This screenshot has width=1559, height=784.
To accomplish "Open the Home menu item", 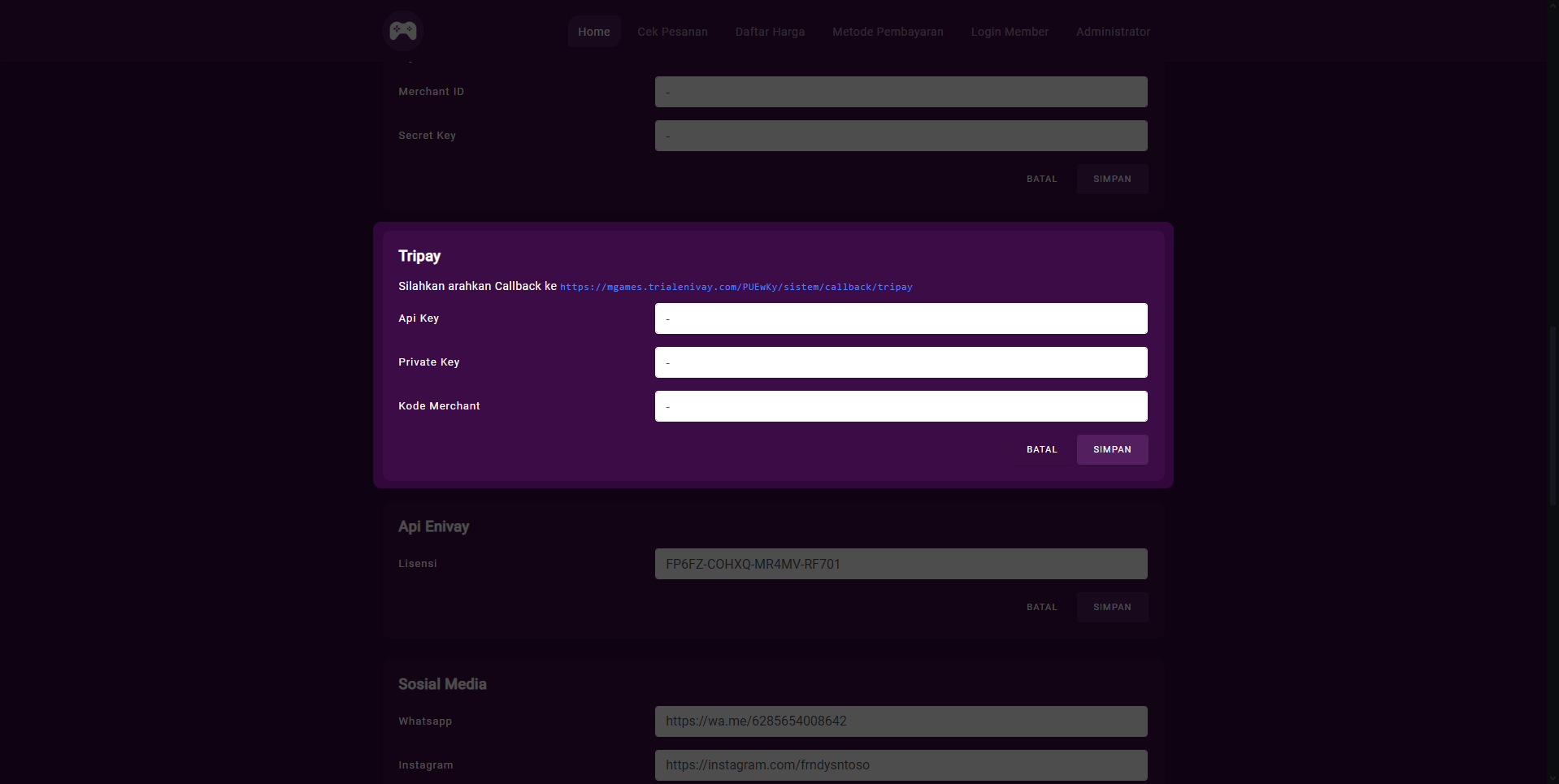I will [x=594, y=32].
